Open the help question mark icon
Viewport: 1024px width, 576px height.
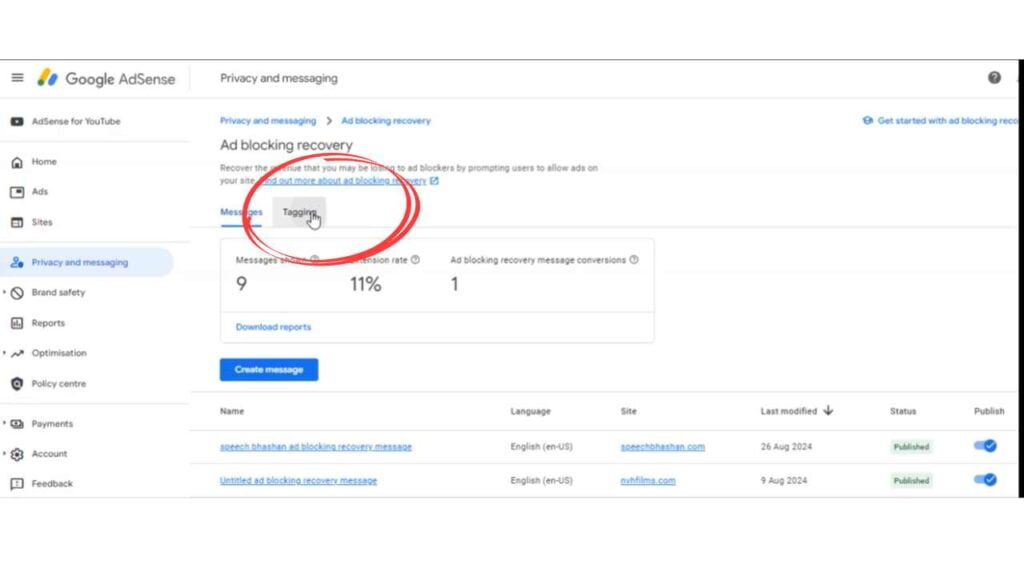994,78
